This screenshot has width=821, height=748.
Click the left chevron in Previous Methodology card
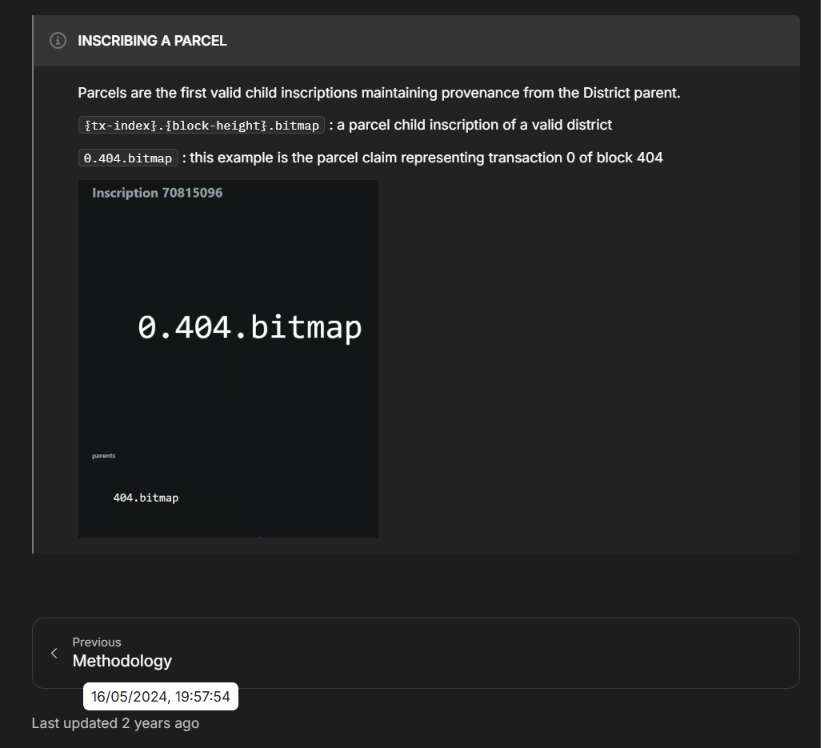[54, 653]
